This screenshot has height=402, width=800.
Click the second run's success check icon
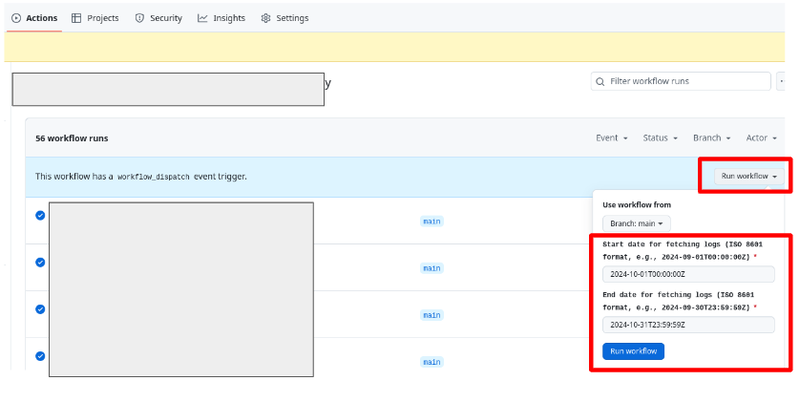tap(40, 262)
